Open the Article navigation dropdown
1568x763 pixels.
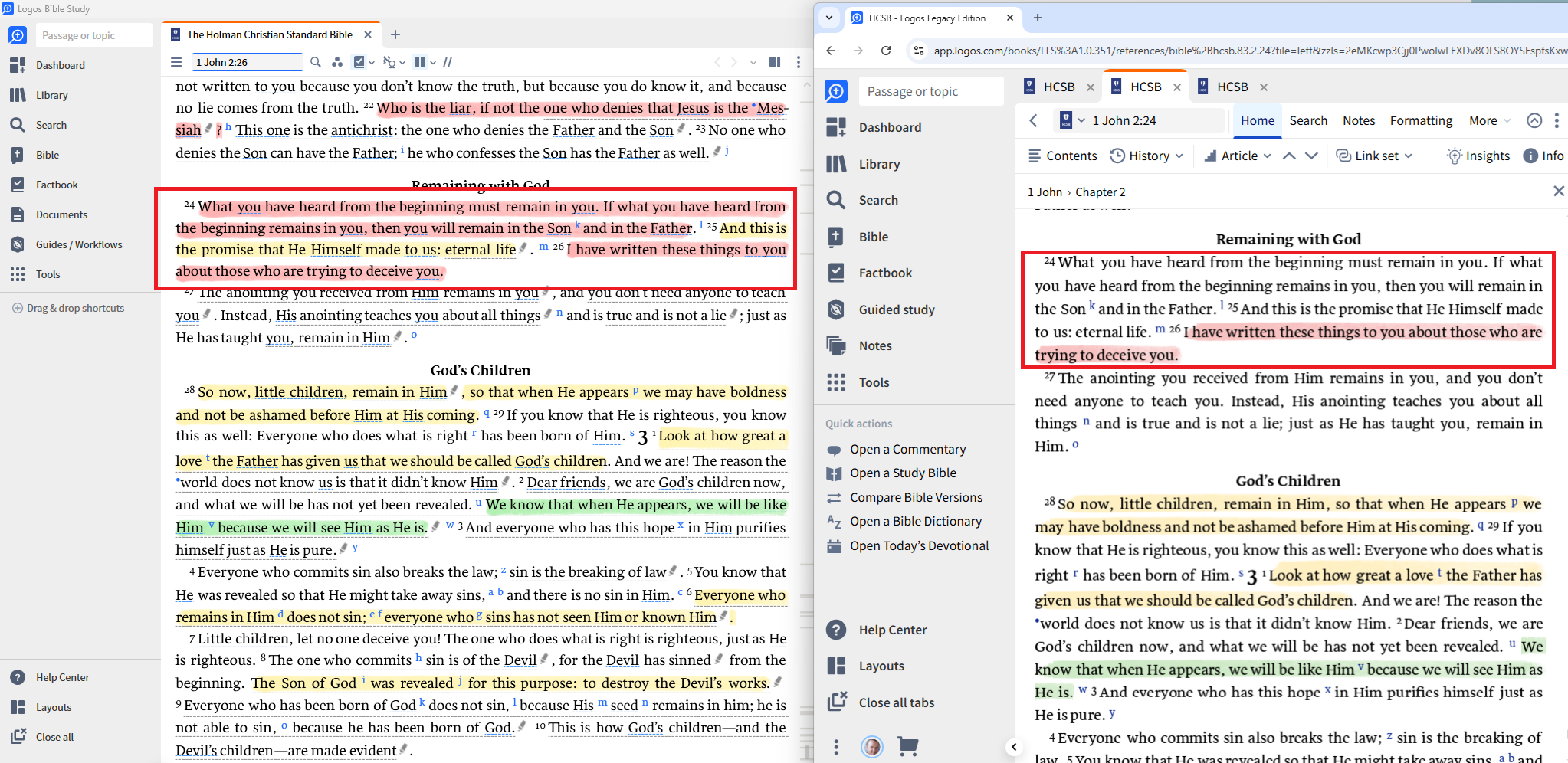[1237, 156]
